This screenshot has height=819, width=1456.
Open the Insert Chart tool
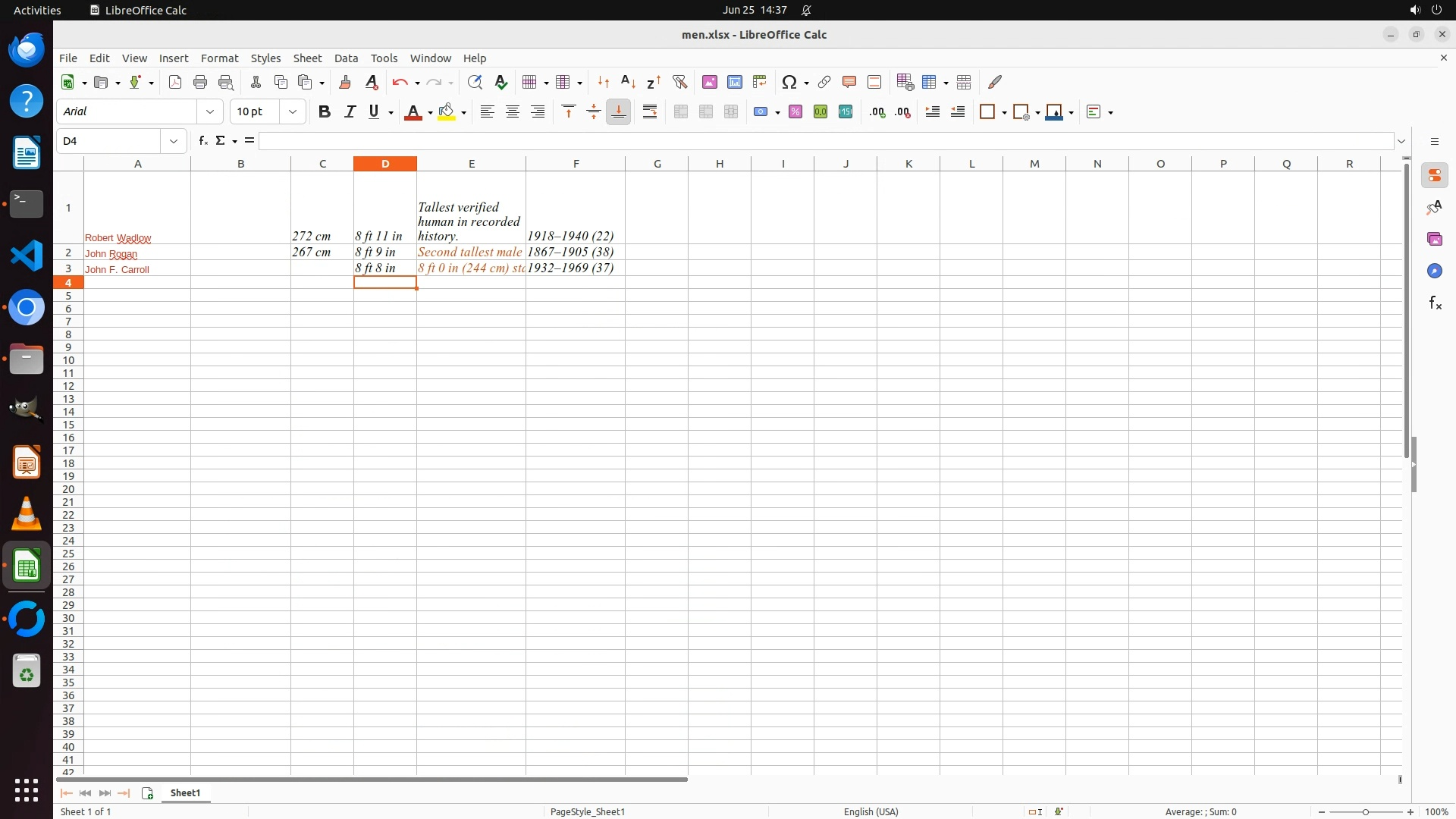click(x=734, y=82)
